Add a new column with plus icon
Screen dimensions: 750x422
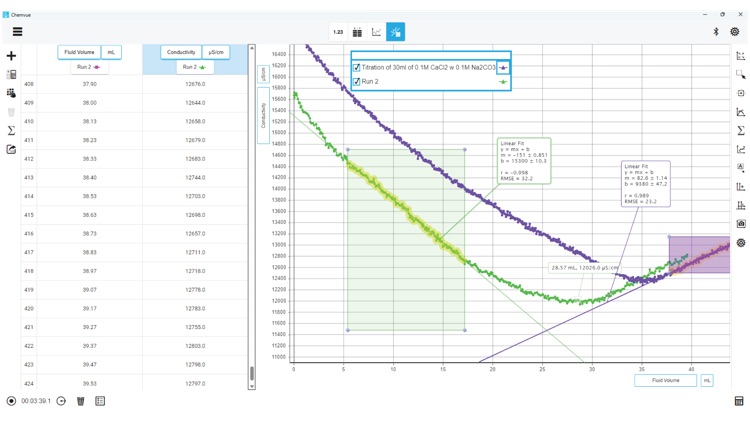[x=11, y=56]
